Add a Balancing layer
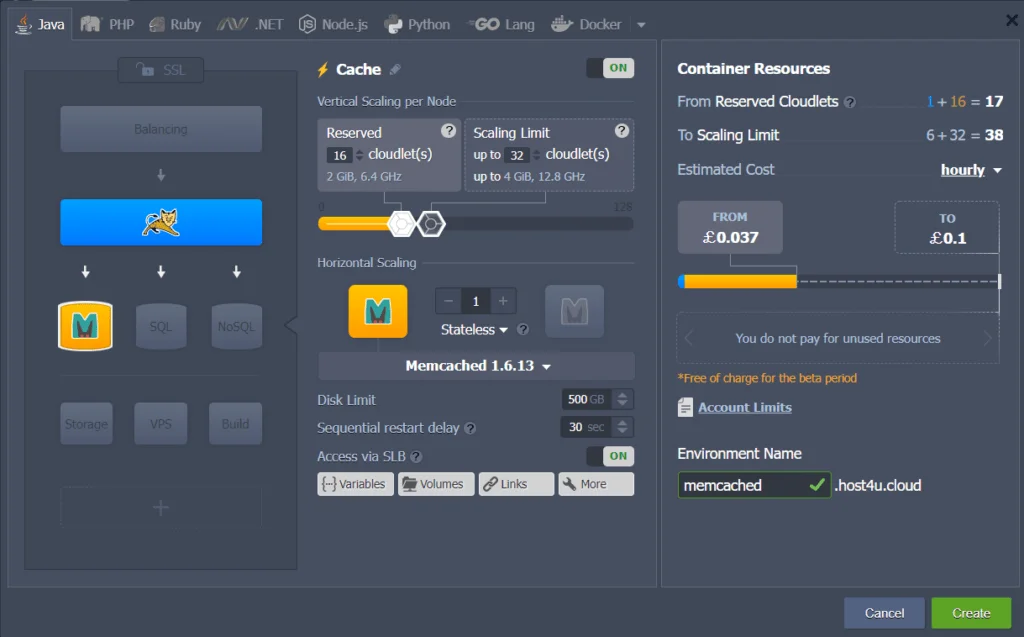 (x=161, y=129)
